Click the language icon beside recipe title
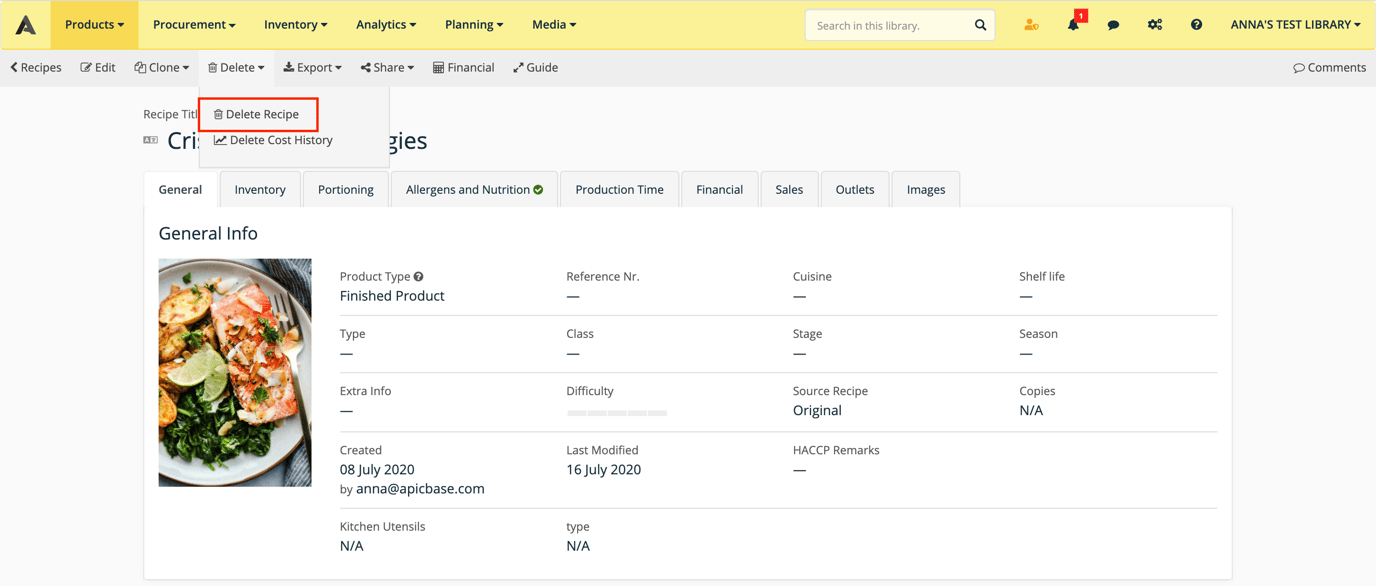This screenshot has height=586, width=1376. pyautogui.click(x=151, y=141)
